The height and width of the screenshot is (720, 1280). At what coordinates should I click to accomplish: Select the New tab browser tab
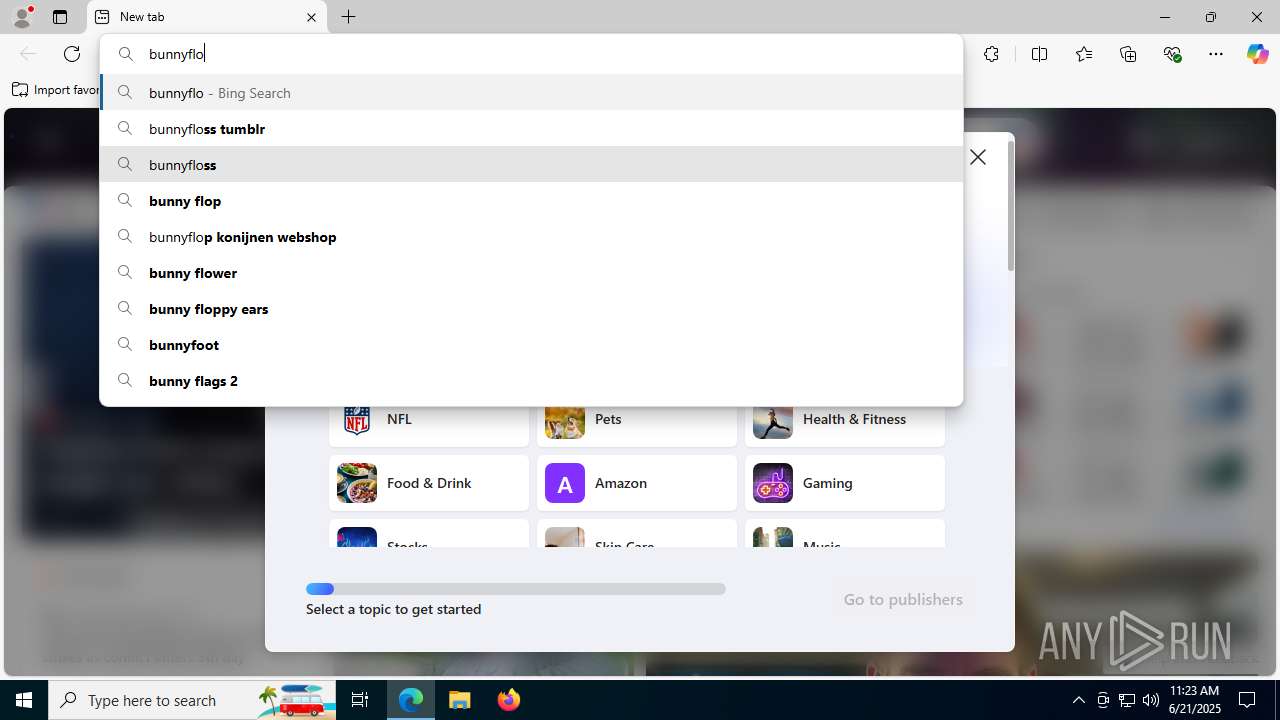(207, 17)
